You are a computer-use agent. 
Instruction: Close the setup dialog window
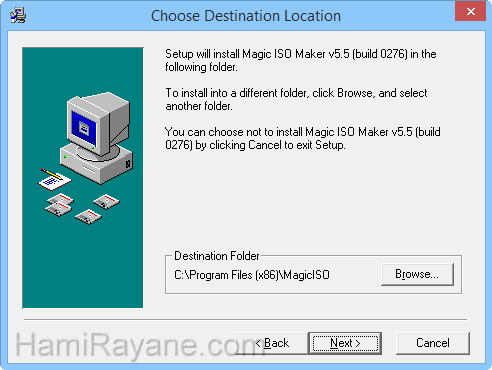pyautogui.click(x=471, y=11)
